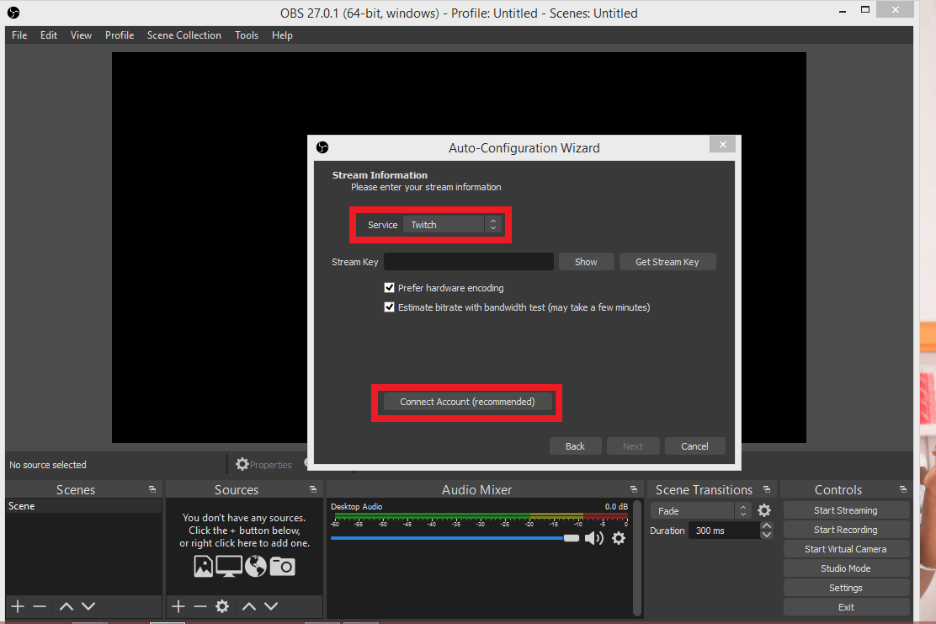Open the View menu
936x624 pixels.
click(x=81, y=35)
